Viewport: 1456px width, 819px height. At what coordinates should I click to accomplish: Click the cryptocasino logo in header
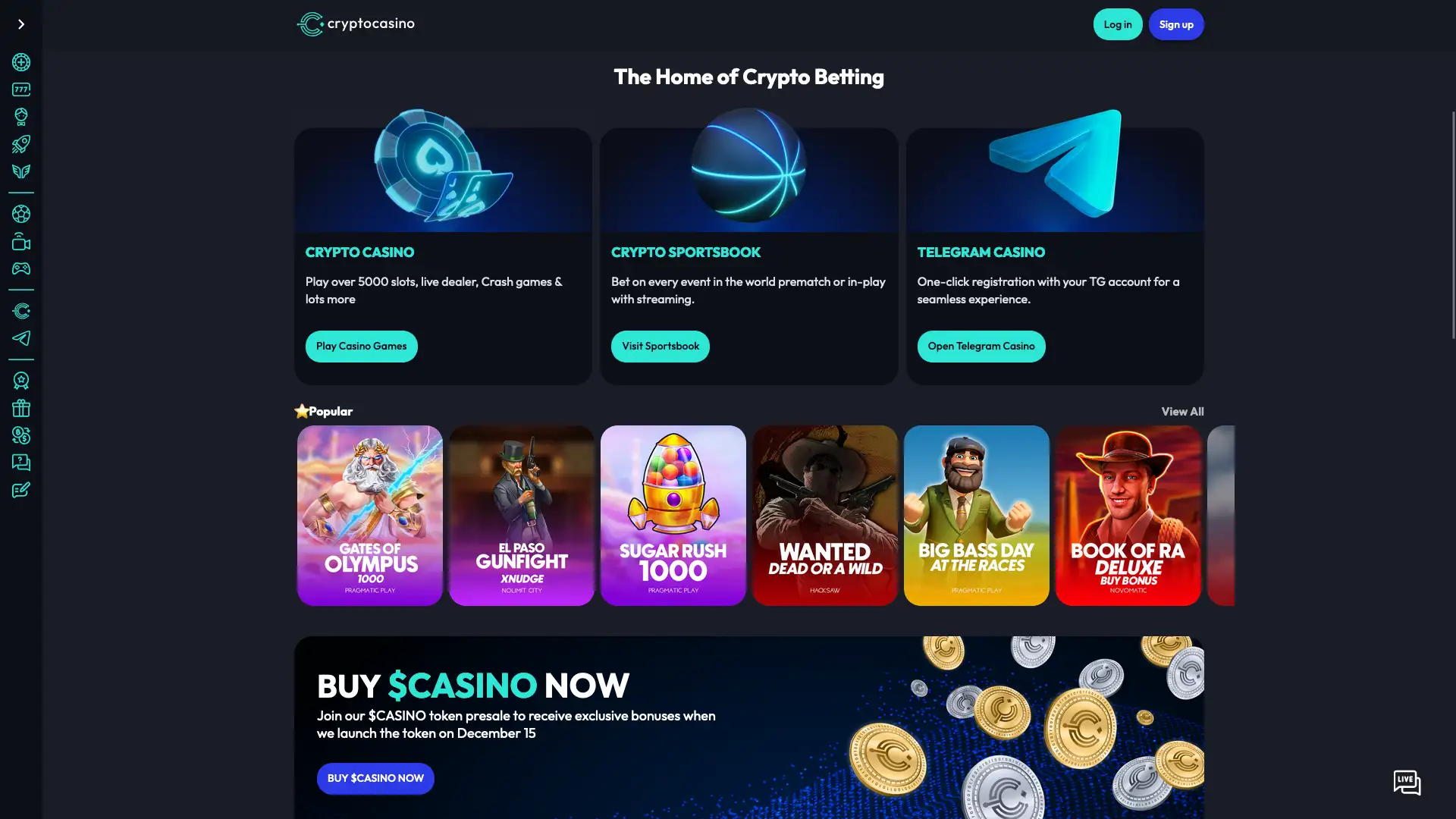(x=356, y=24)
